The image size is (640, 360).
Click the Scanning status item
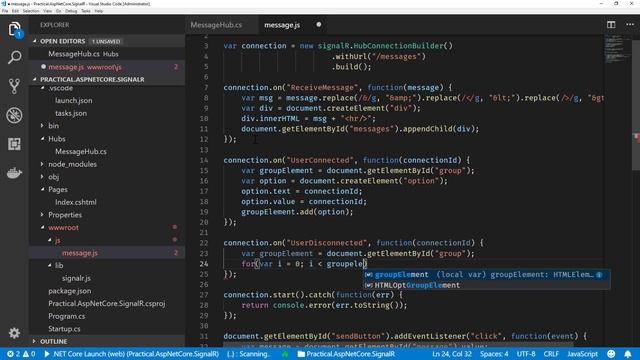248,354
